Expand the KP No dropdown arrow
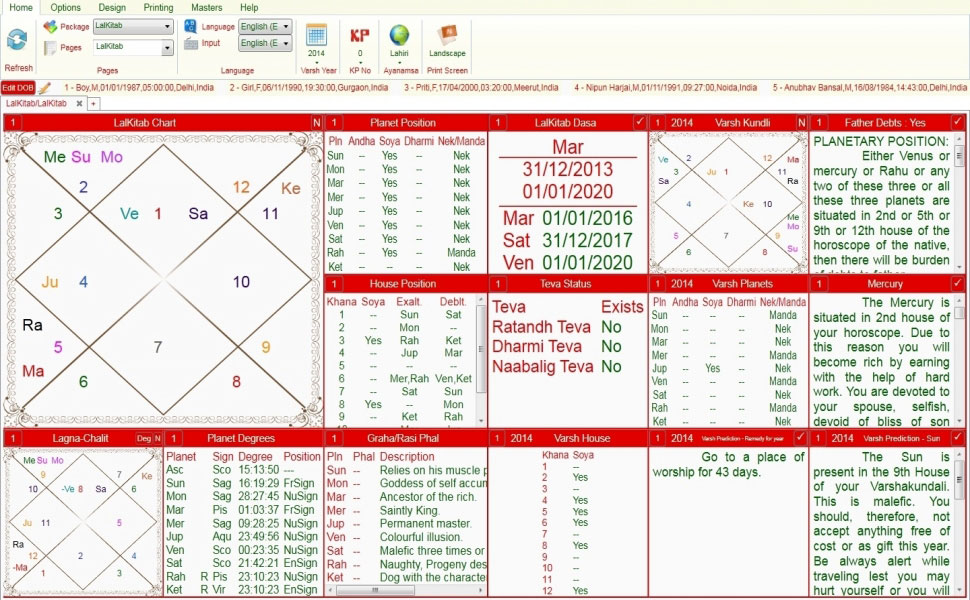The image size is (970, 600). [359, 61]
